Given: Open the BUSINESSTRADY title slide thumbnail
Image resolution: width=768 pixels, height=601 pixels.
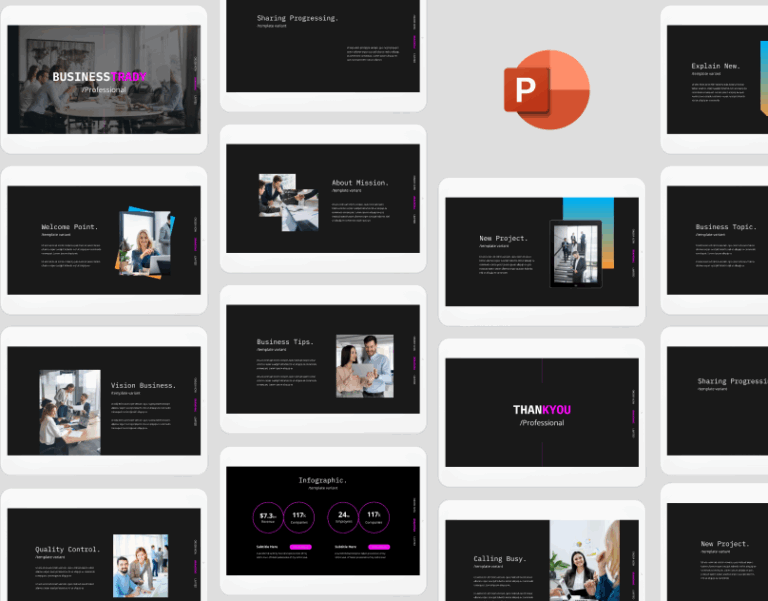Looking at the screenshot, I should point(104,79).
